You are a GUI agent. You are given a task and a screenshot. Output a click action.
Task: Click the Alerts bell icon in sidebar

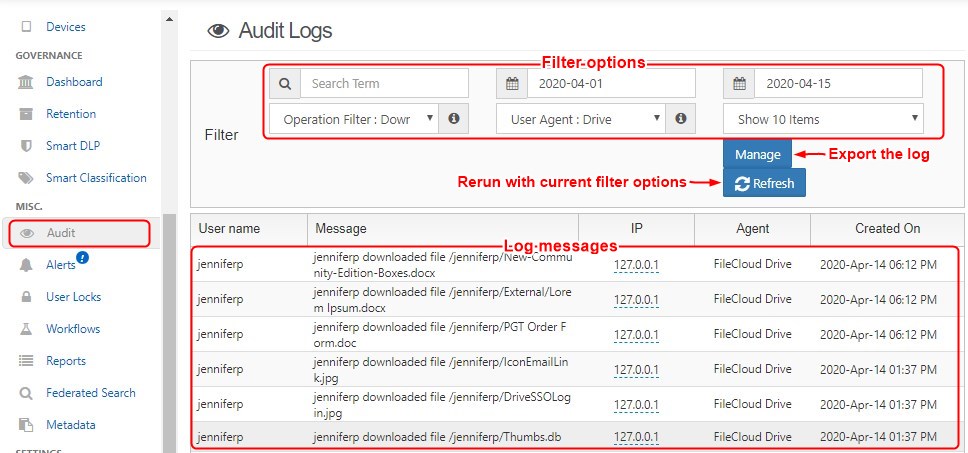27,265
